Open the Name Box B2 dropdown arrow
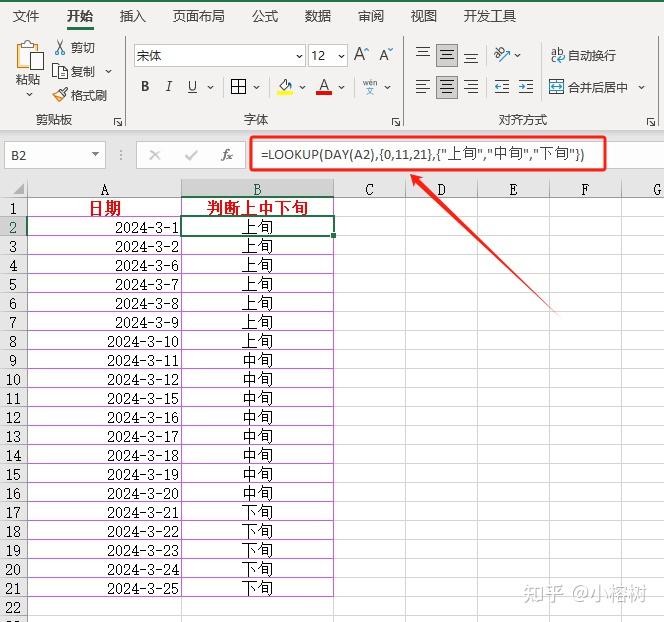Screen dimensions: 664x622 tap(96, 155)
